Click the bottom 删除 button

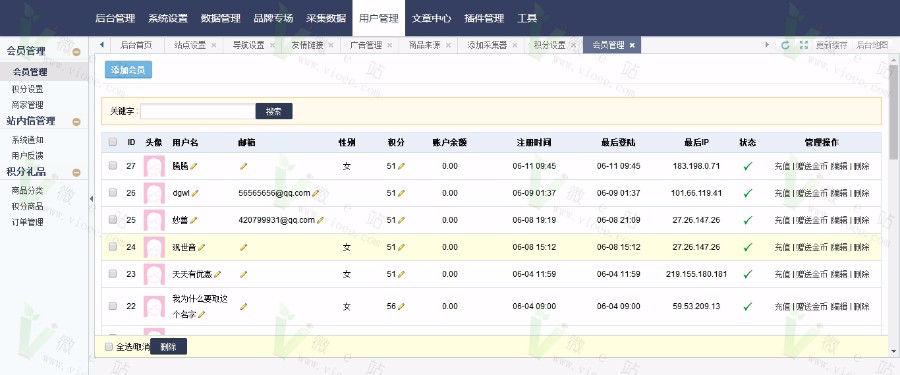[x=168, y=347]
